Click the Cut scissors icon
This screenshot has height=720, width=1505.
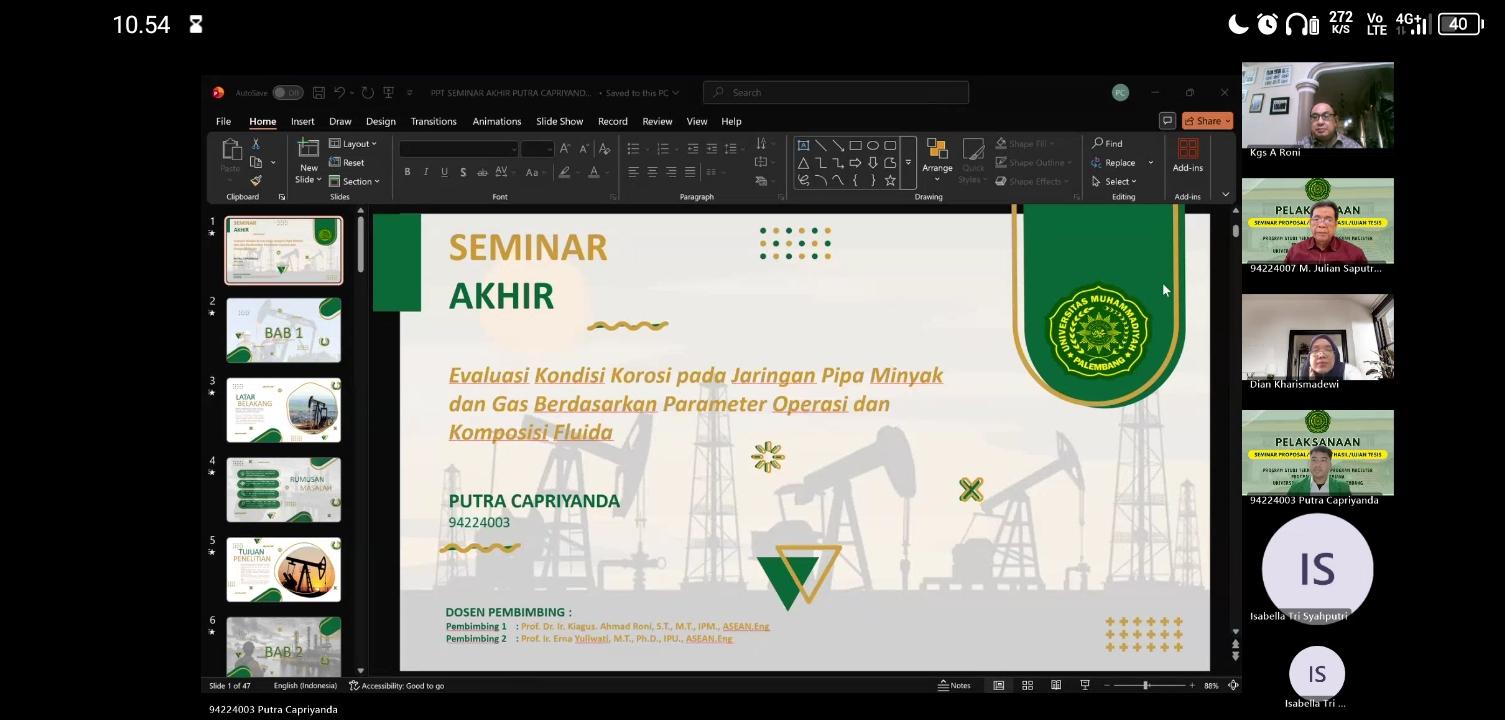[x=256, y=144]
